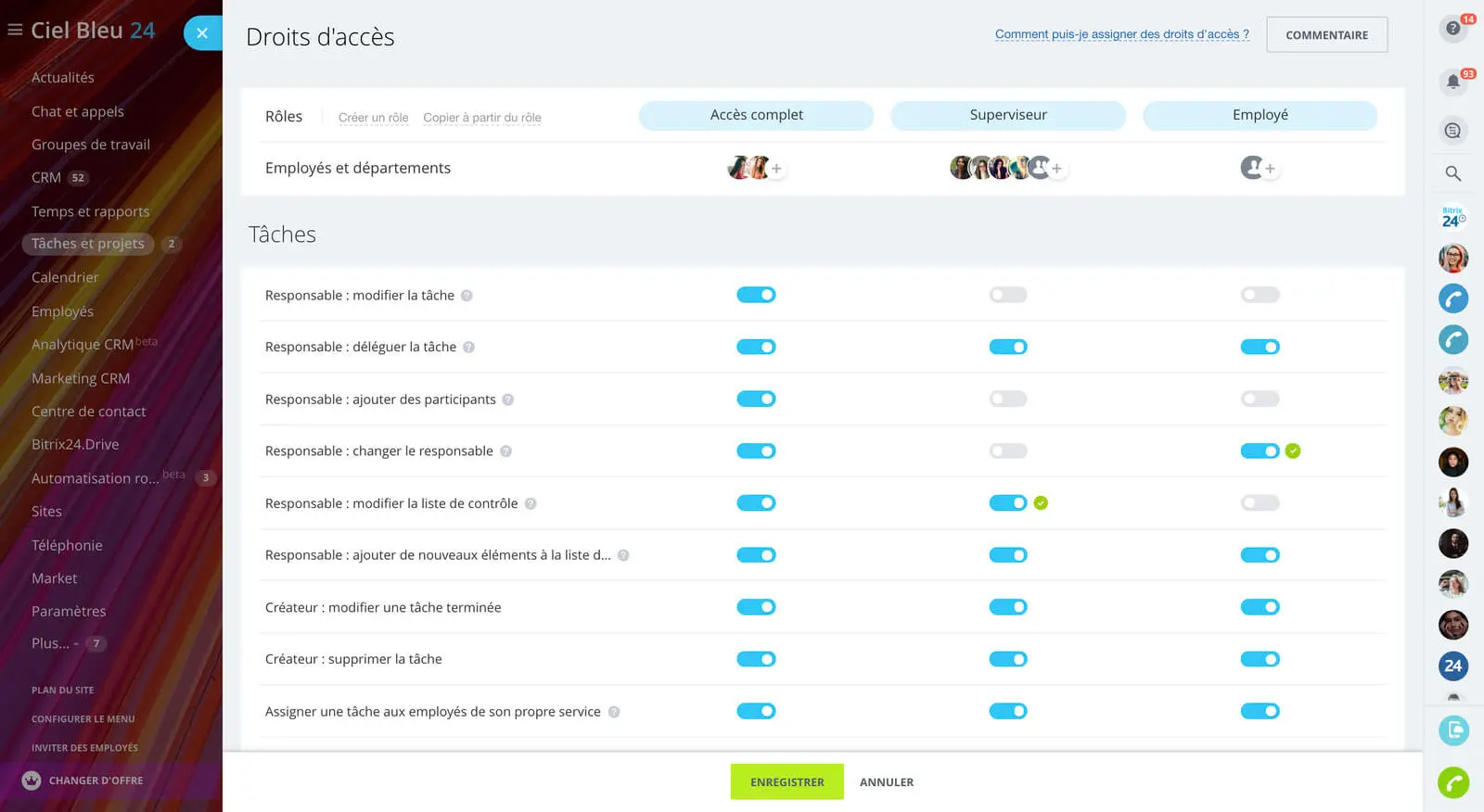Disable Employé toggle for 'déléguer la tâche'

[1260, 347]
